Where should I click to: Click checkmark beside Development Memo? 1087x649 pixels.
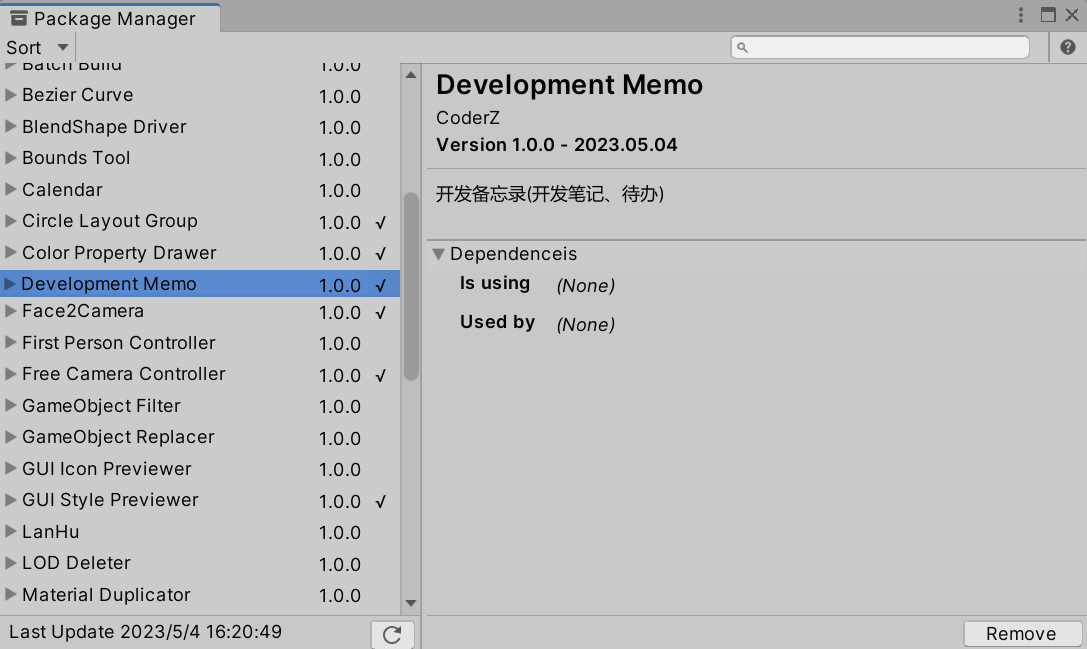tap(381, 285)
